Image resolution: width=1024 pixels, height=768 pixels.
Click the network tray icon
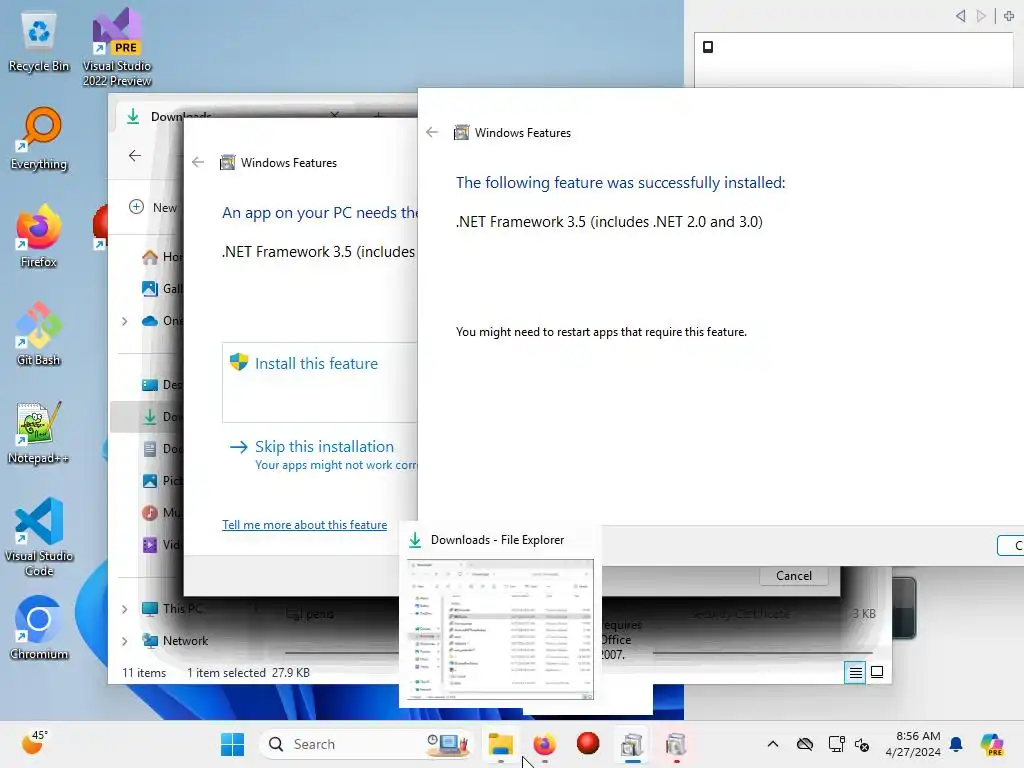click(837, 744)
